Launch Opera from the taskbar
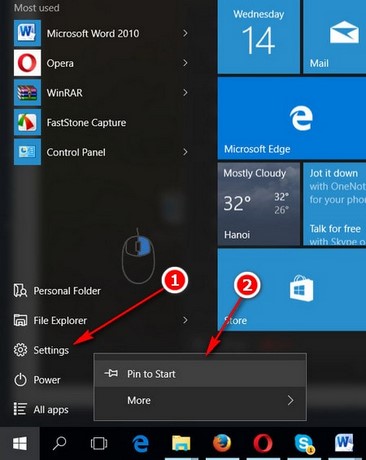The image size is (366, 460). click(x=263, y=443)
